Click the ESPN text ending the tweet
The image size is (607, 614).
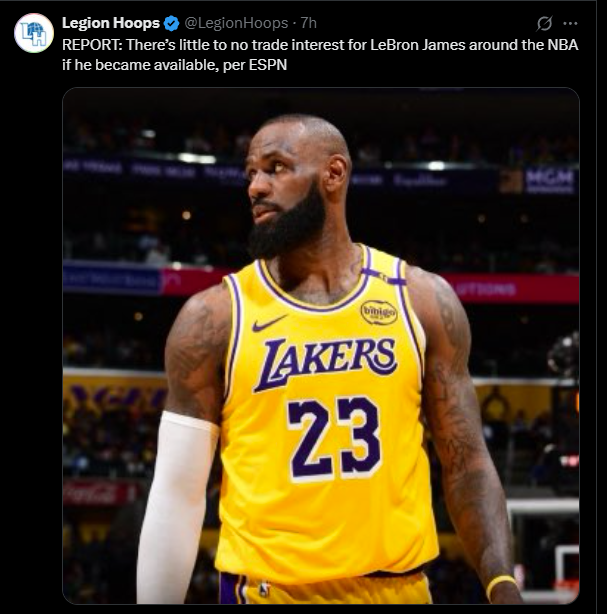[x=268, y=65]
